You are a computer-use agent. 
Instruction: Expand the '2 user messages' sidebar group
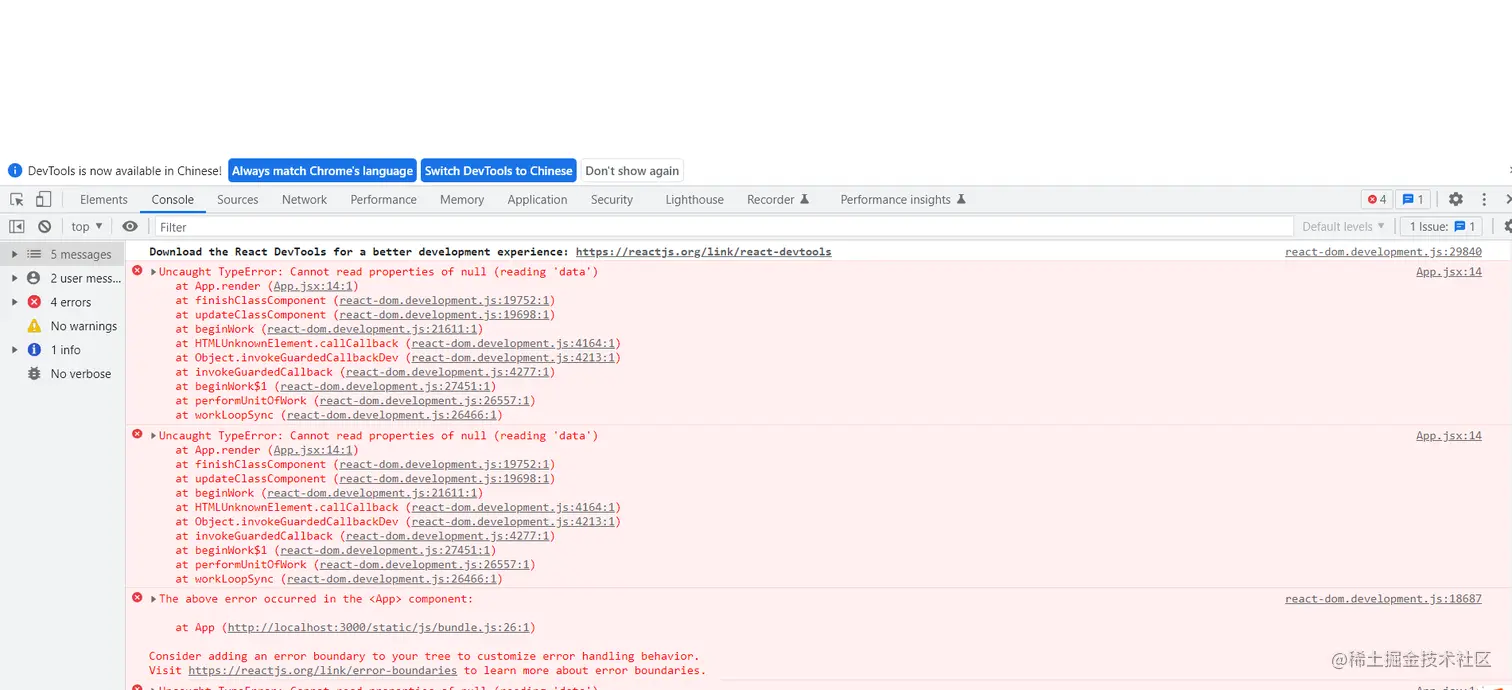[15, 278]
